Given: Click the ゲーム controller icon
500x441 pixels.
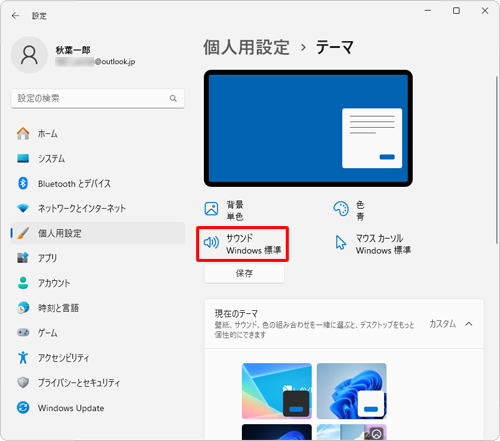Looking at the screenshot, I should pyautogui.click(x=23, y=332).
